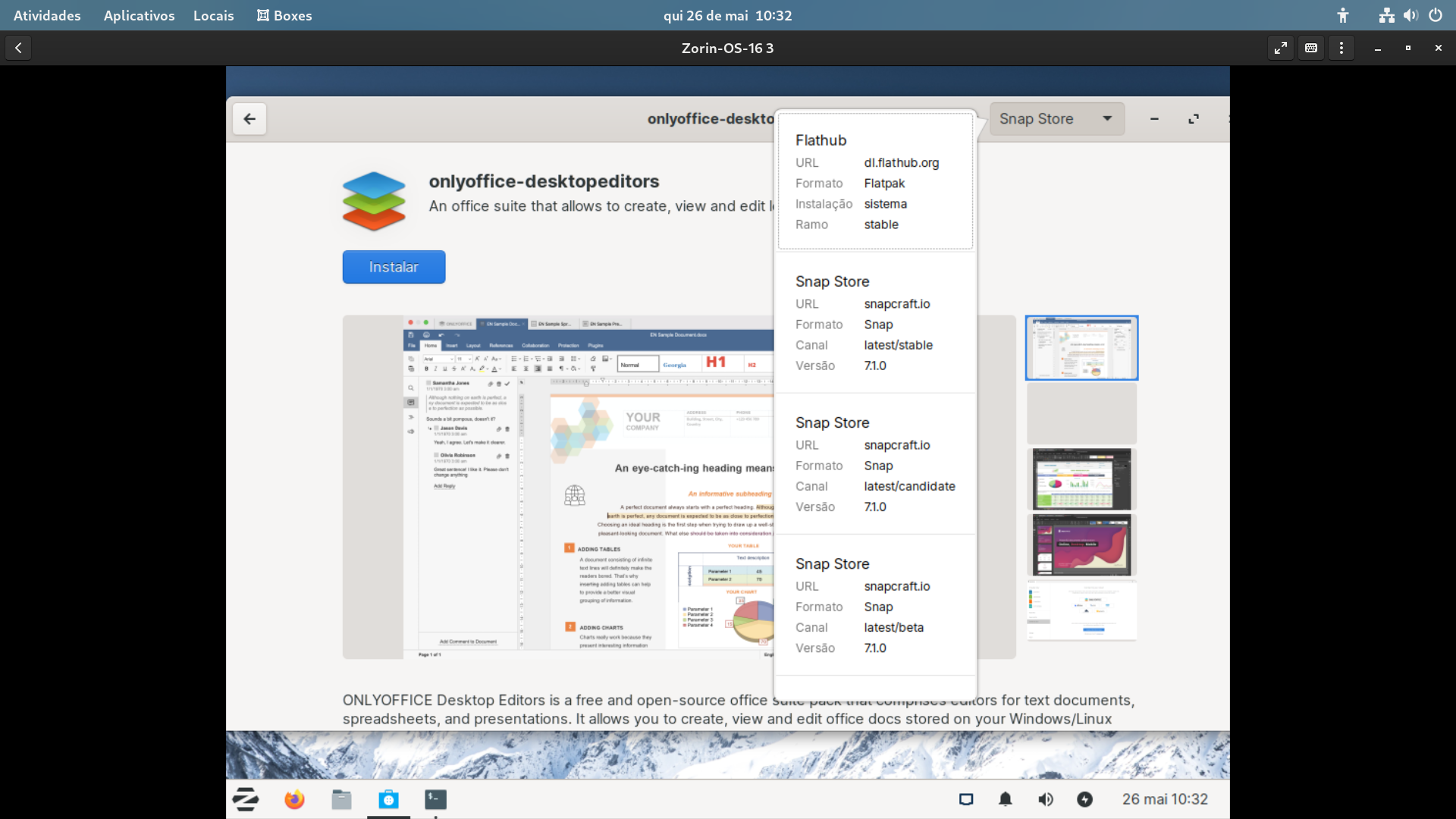1456x819 pixels.
Task: Open host clock qui 26 de mai
Action: (x=727, y=15)
